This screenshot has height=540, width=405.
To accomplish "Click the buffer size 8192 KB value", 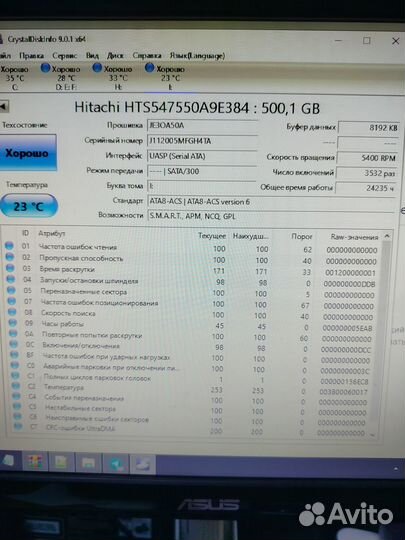I will point(369,128).
